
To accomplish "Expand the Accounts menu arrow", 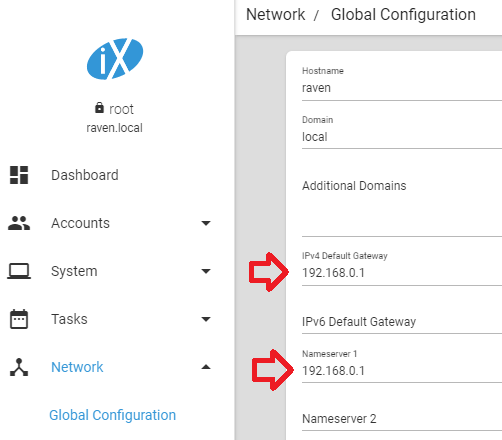I will pyautogui.click(x=206, y=223).
